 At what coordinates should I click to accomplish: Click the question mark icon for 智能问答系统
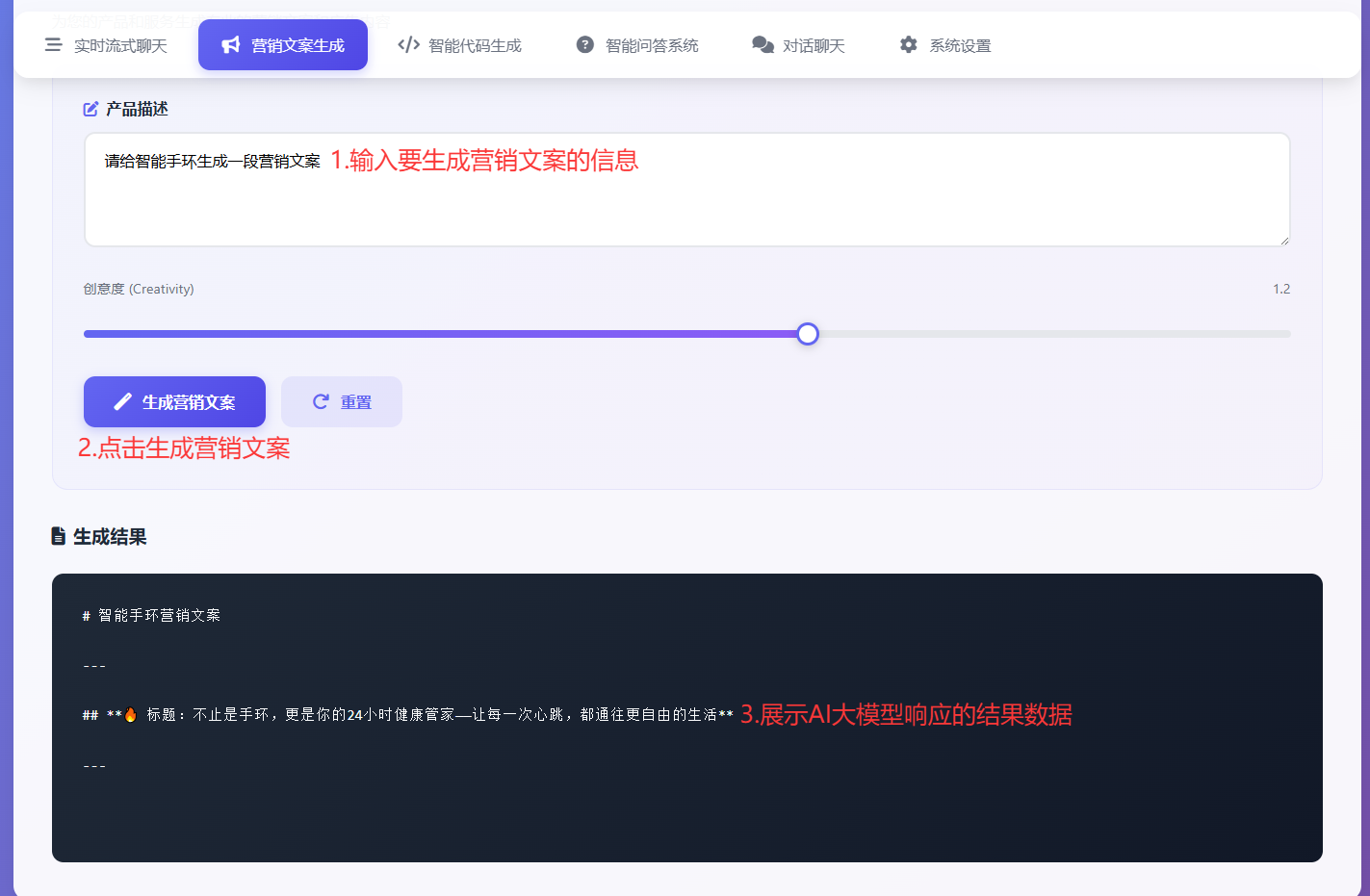[585, 45]
